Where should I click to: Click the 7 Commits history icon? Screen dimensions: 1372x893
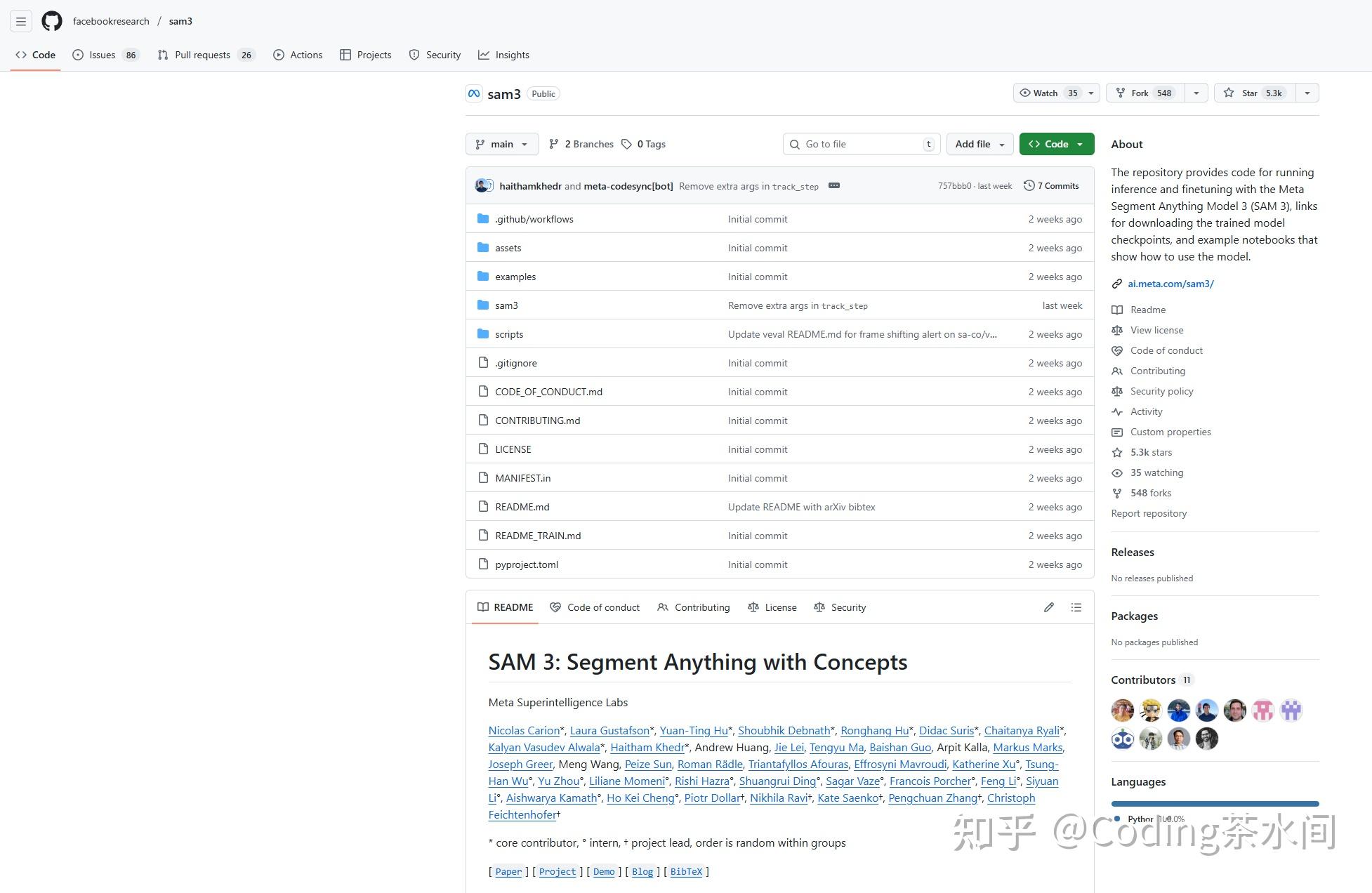(1029, 186)
